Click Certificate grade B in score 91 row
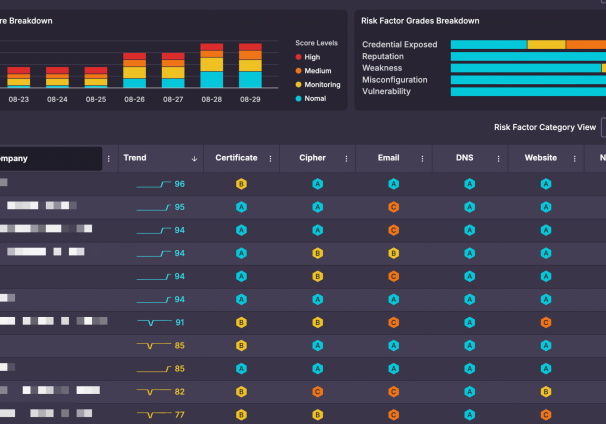 (x=241, y=322)
